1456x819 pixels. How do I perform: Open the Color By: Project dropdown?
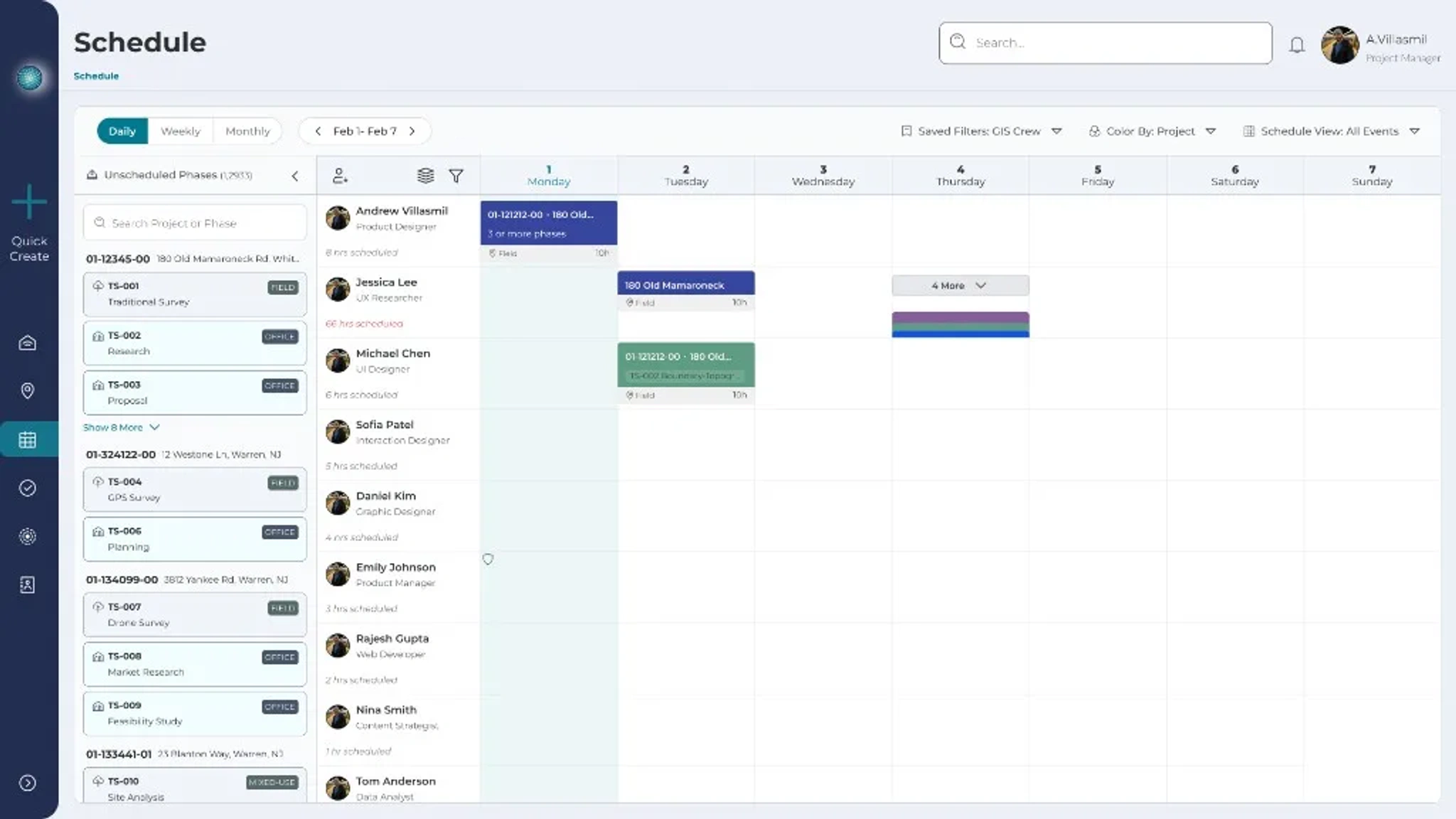click(x=1152, y=131)
